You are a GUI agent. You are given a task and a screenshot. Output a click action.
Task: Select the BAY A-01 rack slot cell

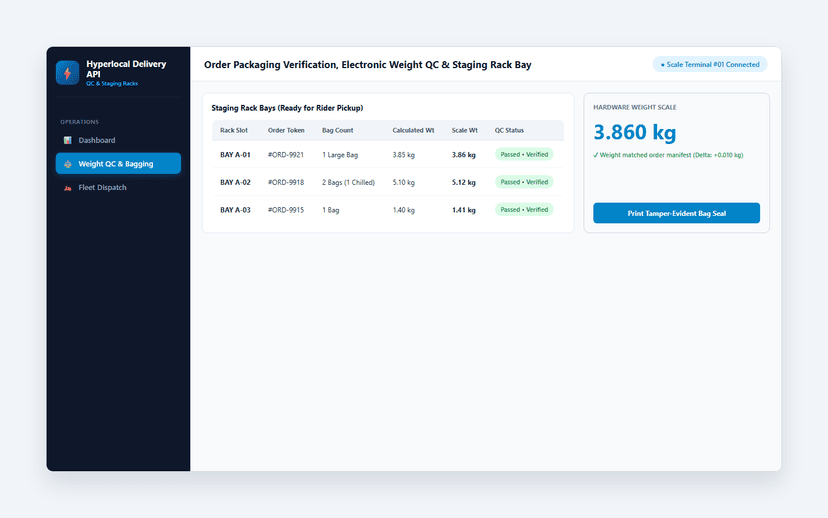[236, 155]
